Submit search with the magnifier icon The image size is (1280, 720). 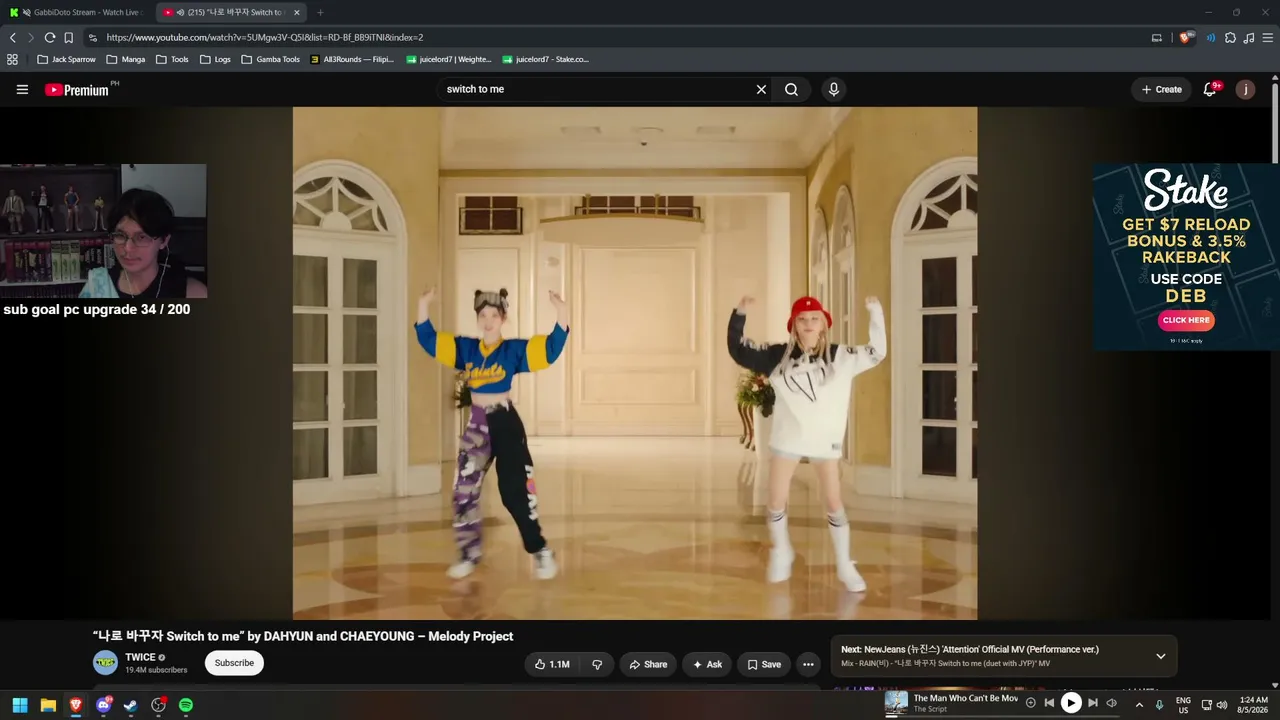pyautogui.click(x=791, y=90)
